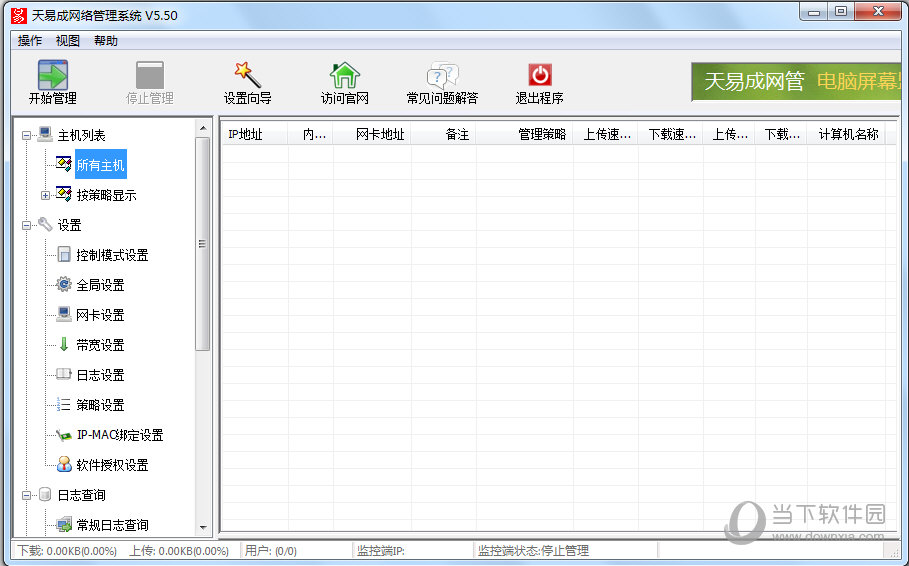Open 常规日志查询 in the tree
Viewport: 909px width, 566px height.
pos(112,525)
